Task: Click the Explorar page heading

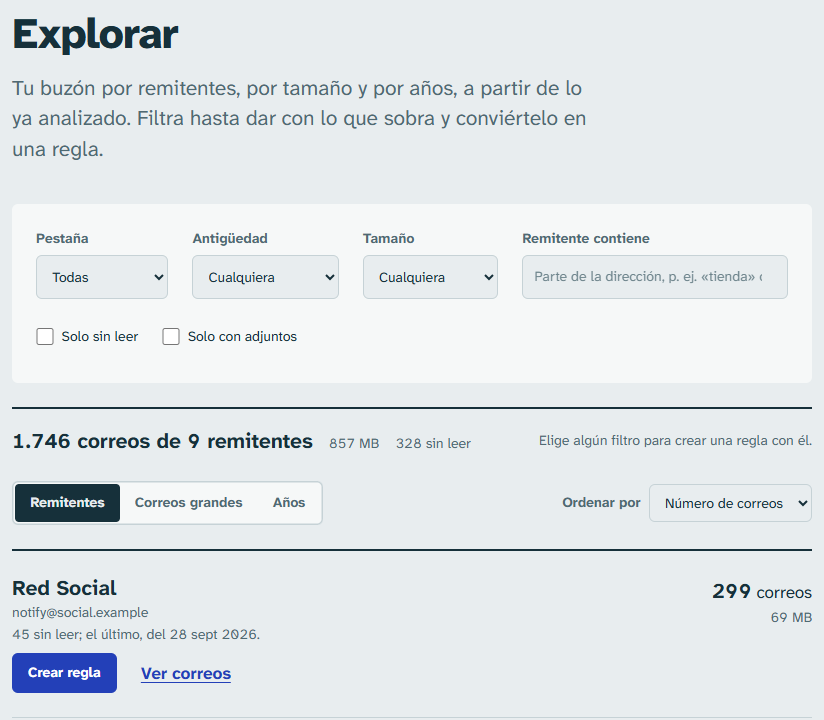Action: pos(95,35)
